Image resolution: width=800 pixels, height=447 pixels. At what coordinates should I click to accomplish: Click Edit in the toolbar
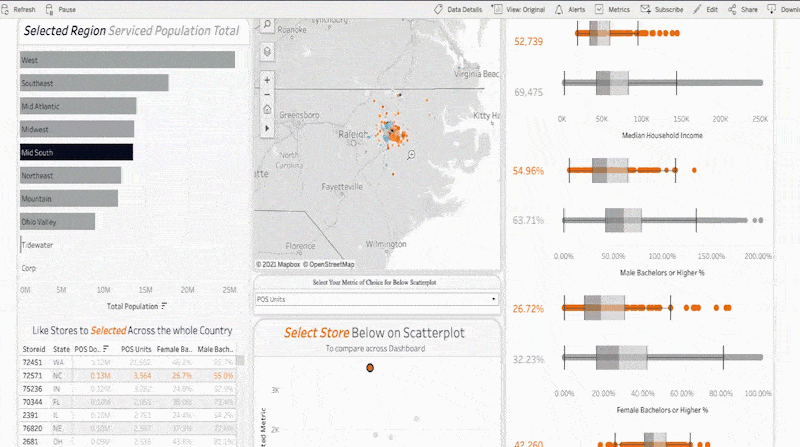coord(706,9)
